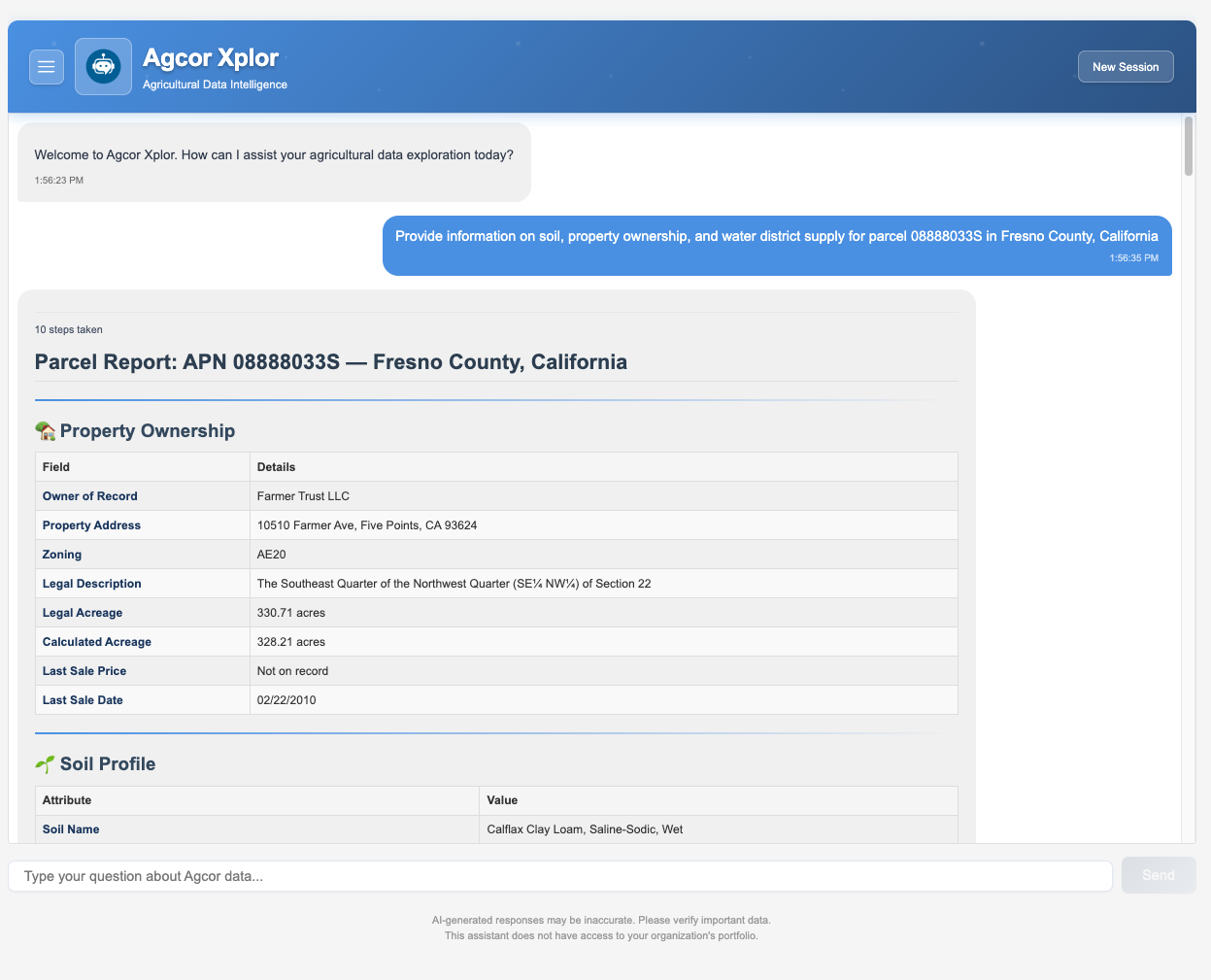Click the Property Ownership section heading

click(148, 431)
